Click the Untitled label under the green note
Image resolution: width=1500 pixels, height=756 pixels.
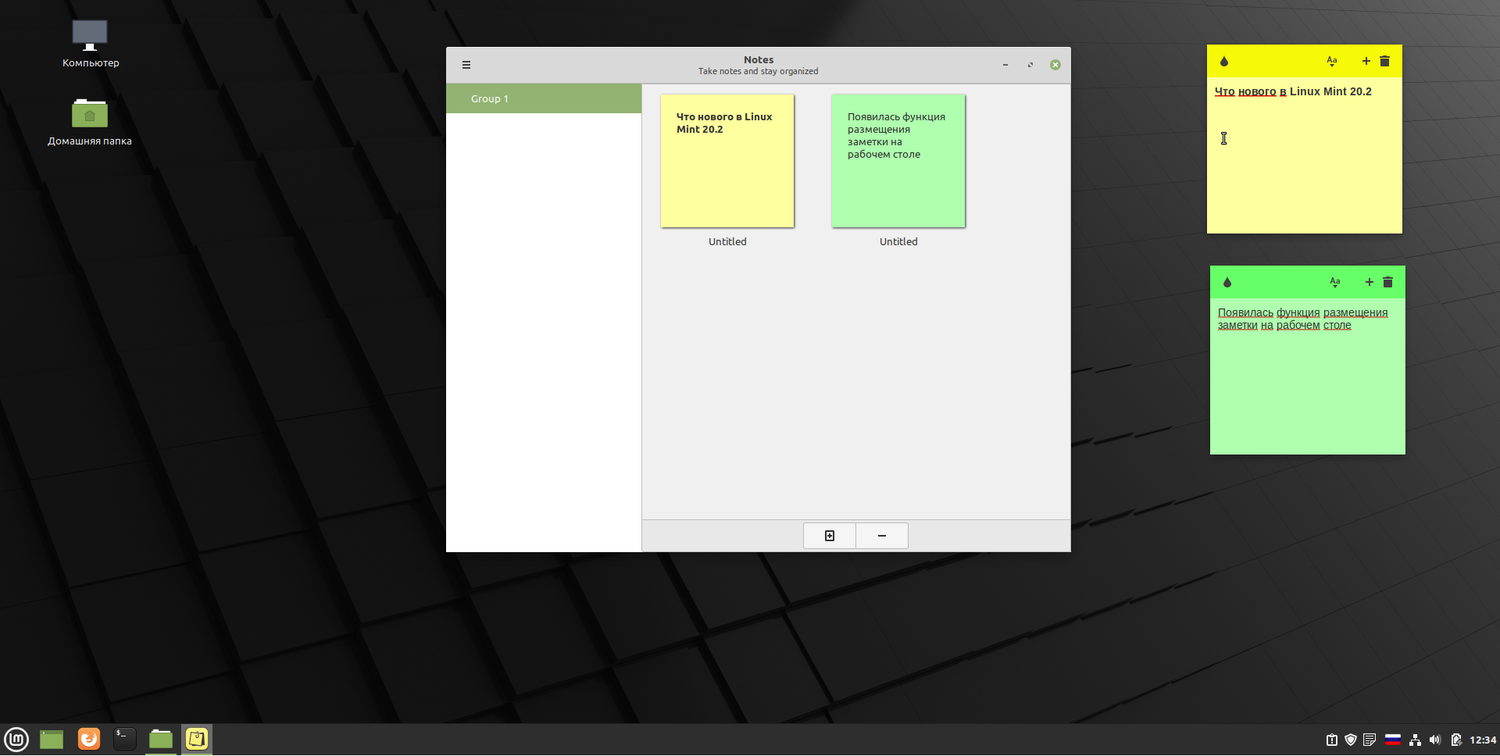[899, 242]
